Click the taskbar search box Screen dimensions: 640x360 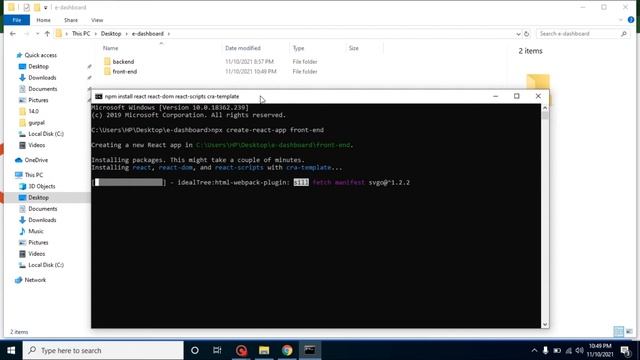[103, 350]
